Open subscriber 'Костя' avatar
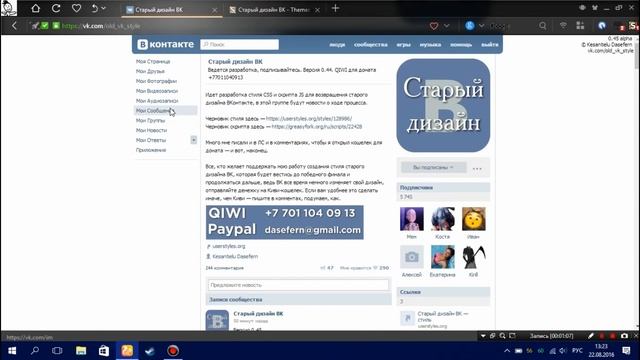Screen dimensions: 640x360 coord(442,219)
